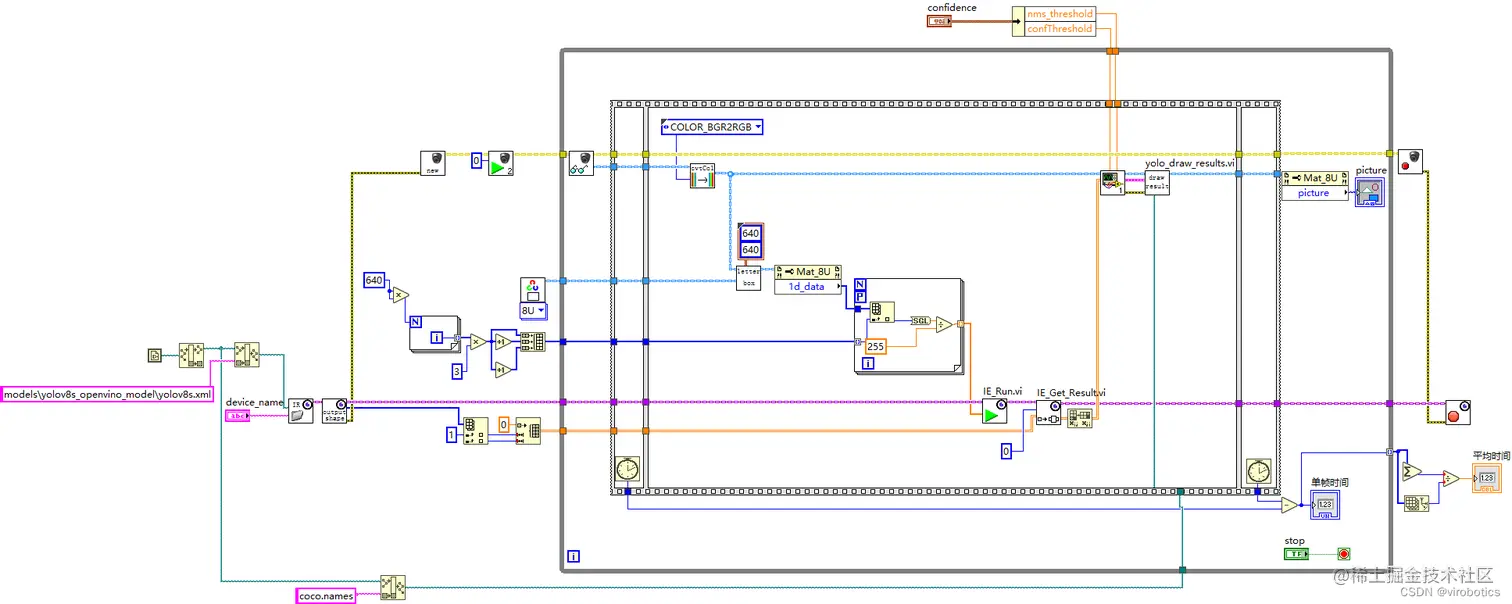Viewport: 1512px width, 604px height.
Task: Click the 1d_data property node item
Action: (x=808, y=286)
